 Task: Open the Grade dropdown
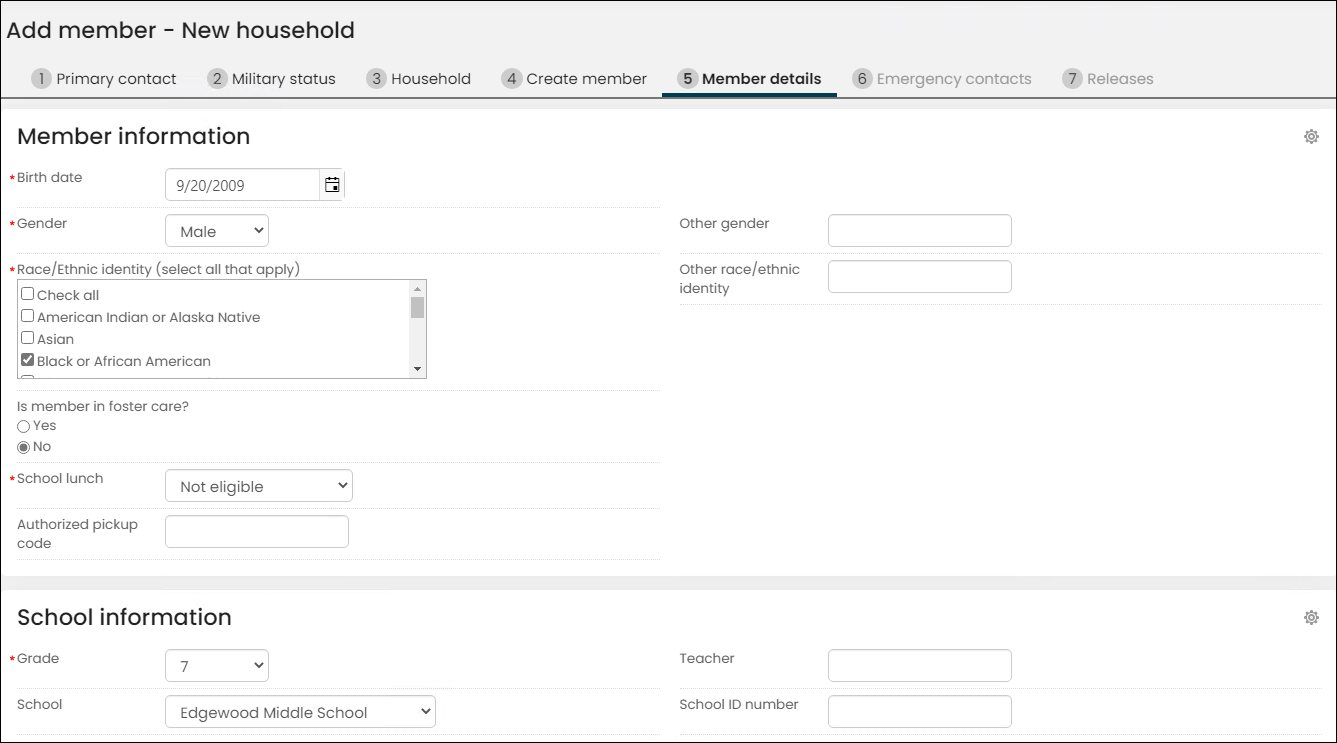(x=217, y=665)
